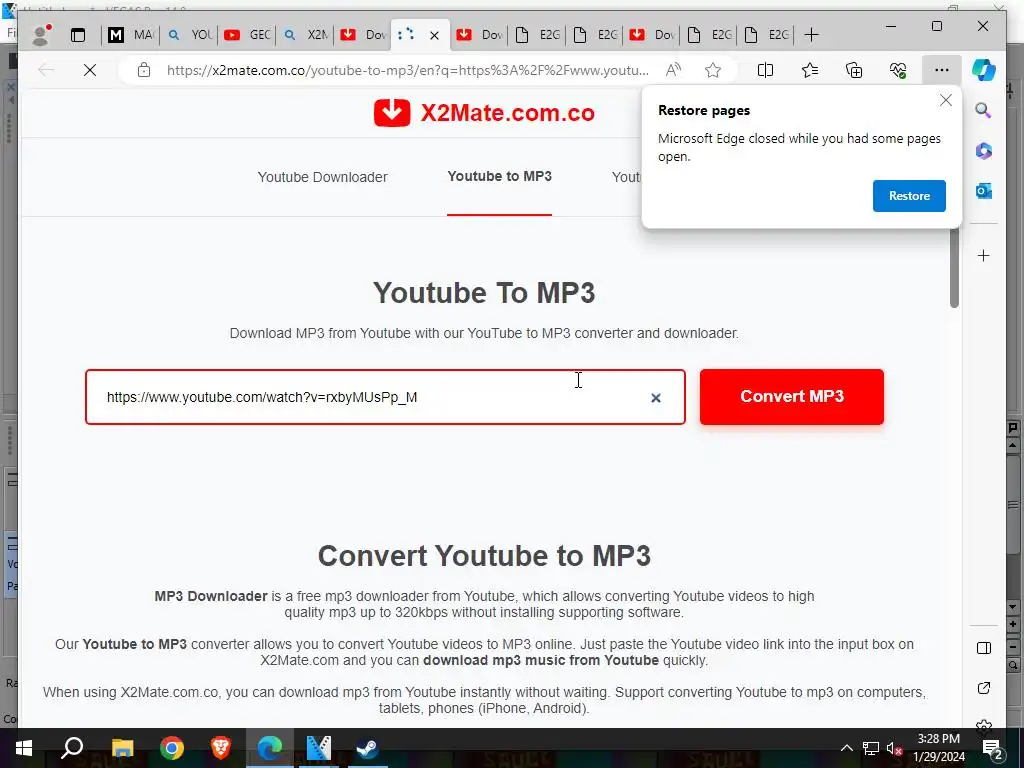Image resolution: width=1024 pixels, height=768 pixels.
Task: Switch to the GEC YouTube tab
Action: [x=247, y=35]
